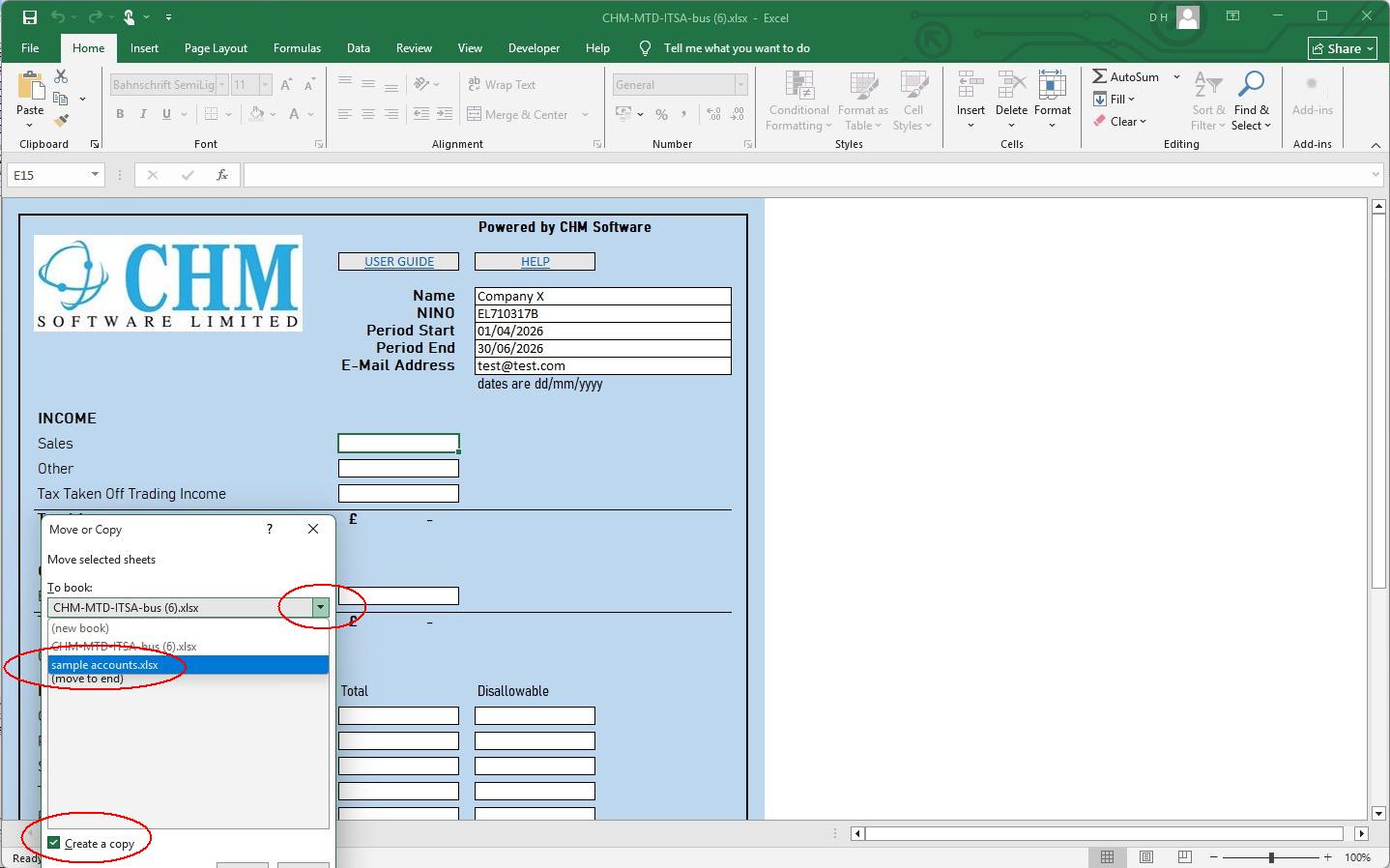
Task: Click the zoom slider handle
Action: pos(1271,857)
